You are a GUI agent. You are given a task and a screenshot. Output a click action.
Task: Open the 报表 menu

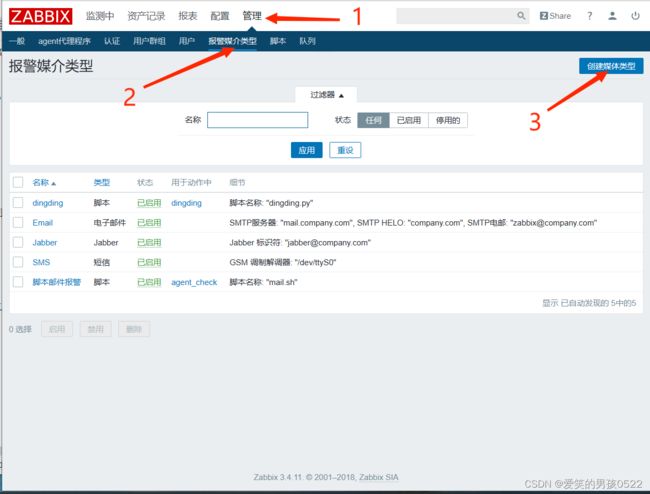tap(188, 16)
